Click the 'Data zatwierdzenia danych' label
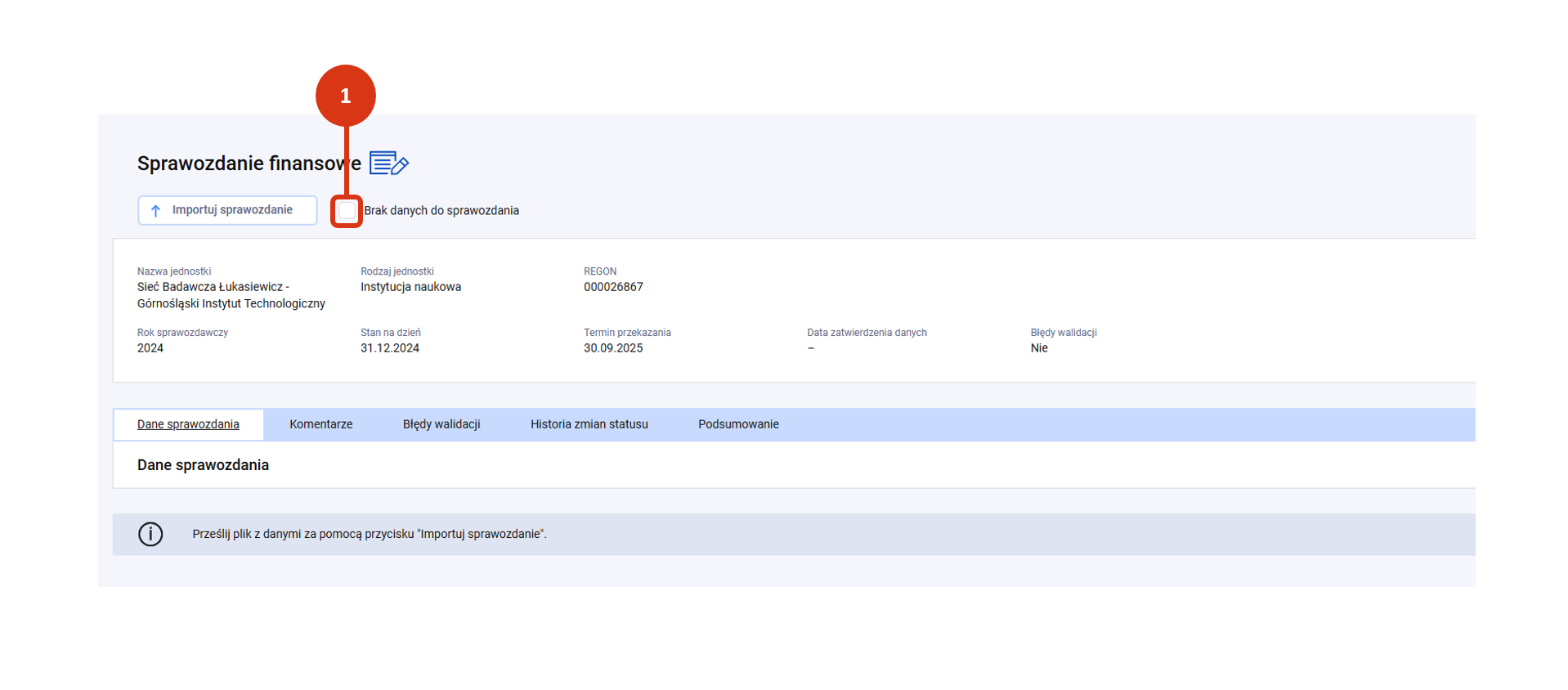Screen dimensions: 1568x690 pos(867,333)
